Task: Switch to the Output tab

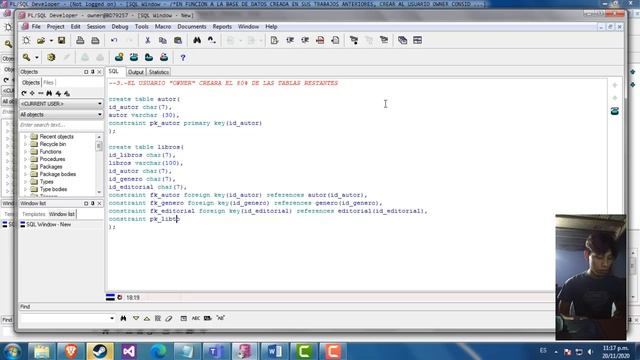Action: click(x=136, y=72)
